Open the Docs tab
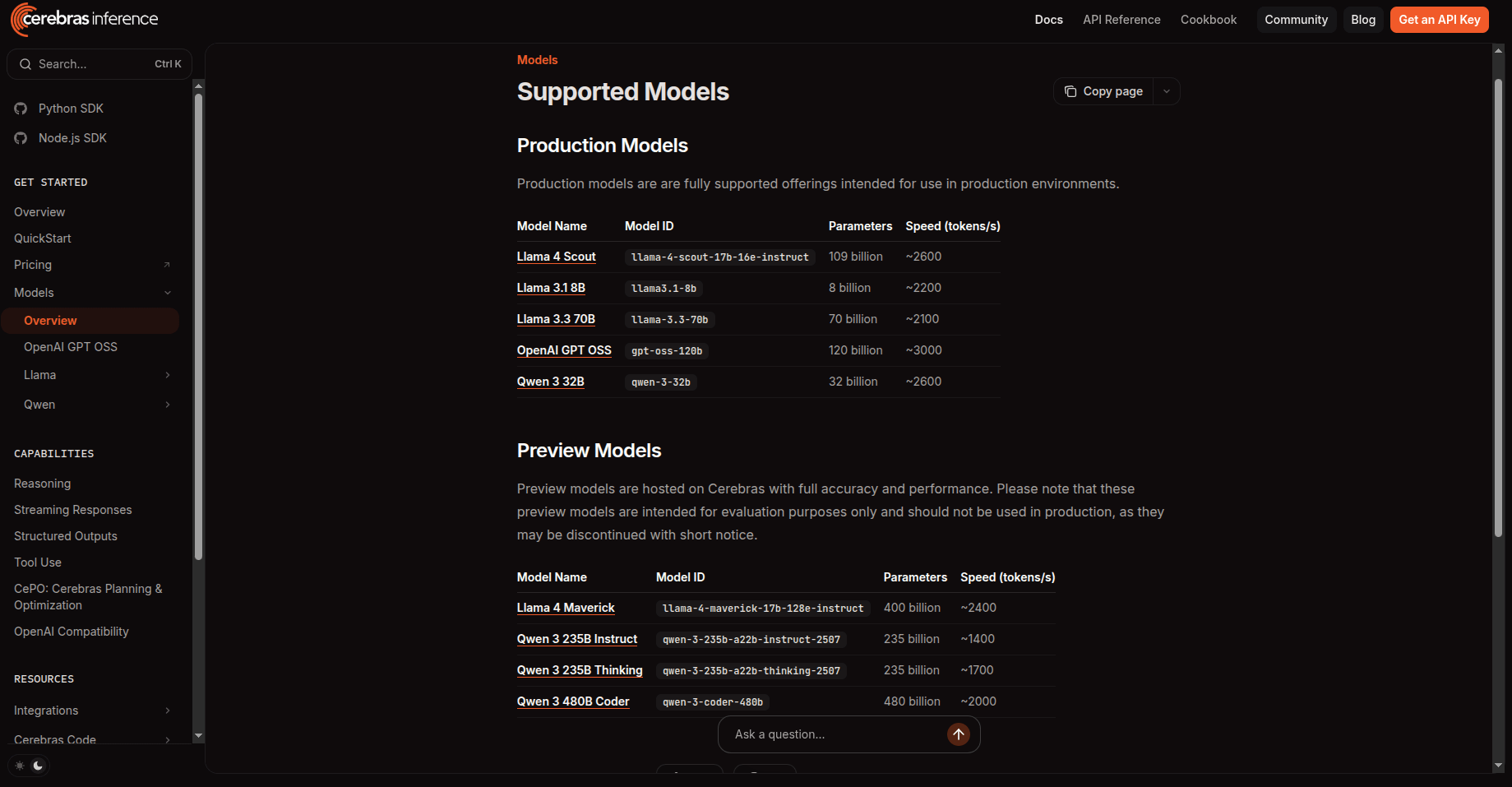The width and height of the screenshot is (1512, 787). [x=1048, y=20]
